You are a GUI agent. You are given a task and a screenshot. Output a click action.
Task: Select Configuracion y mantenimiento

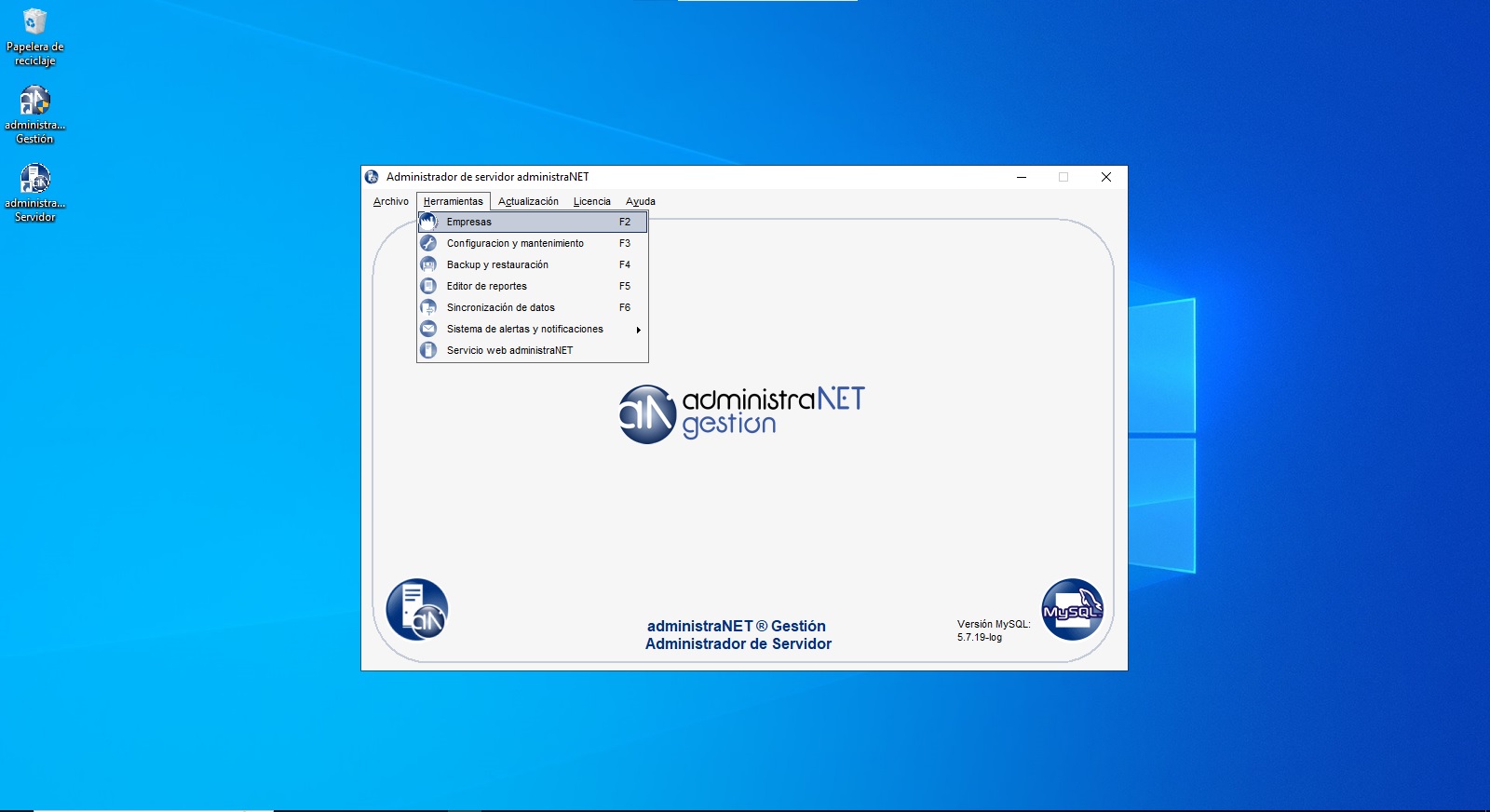pos(532,243)
